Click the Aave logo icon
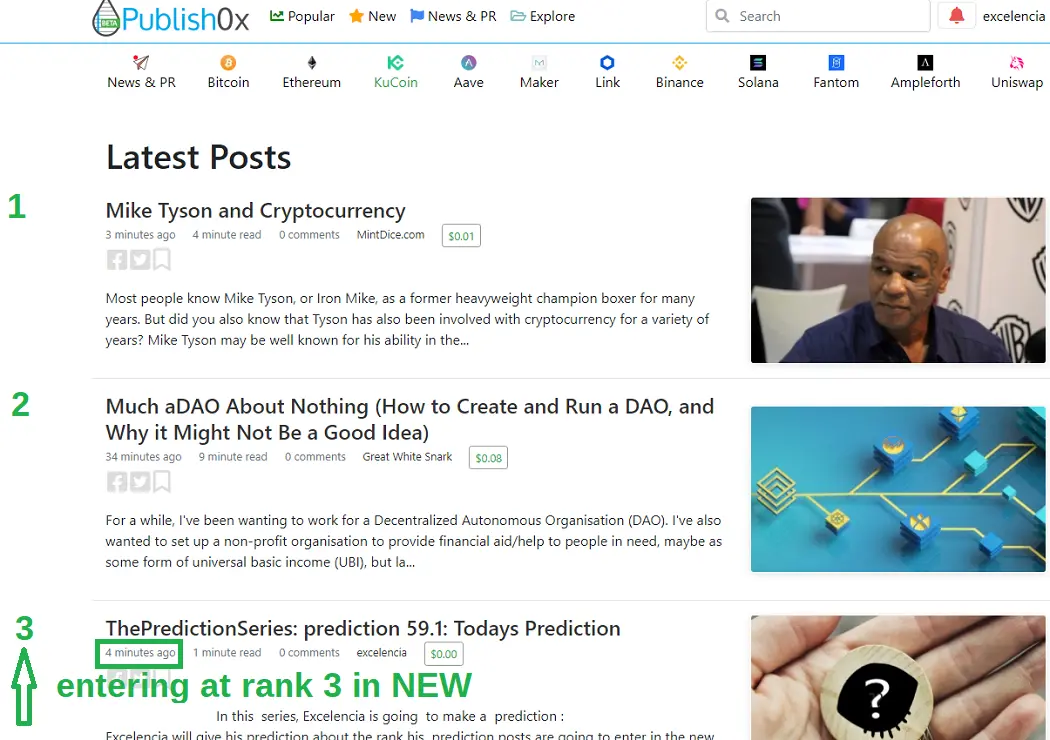Image resolution: width=1050 pixels, height=740 pixels. click(x=469, y=62)
